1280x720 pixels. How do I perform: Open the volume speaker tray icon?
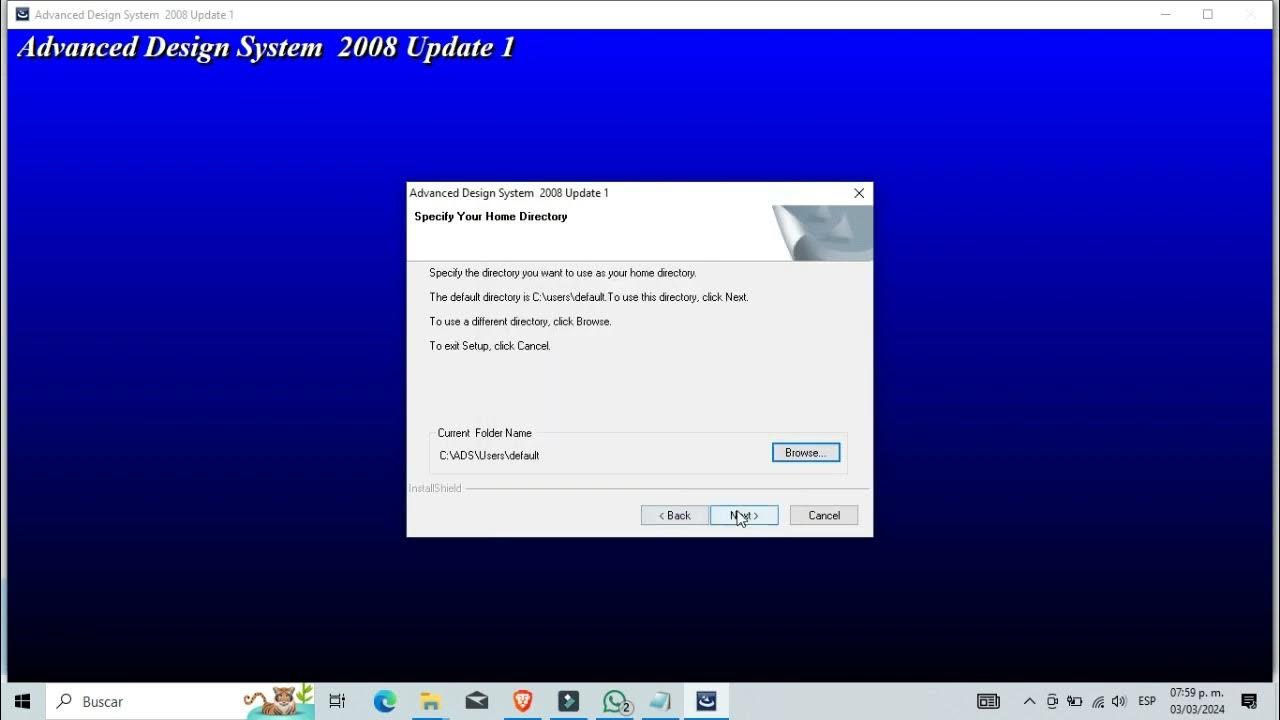tap(1119, 702)
